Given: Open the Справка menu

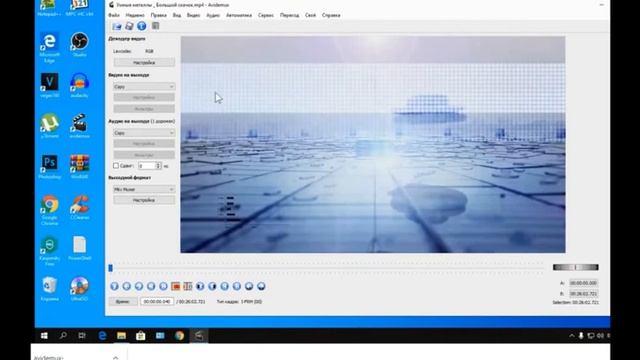Looking at the screenshot, I should click(331, 15).
